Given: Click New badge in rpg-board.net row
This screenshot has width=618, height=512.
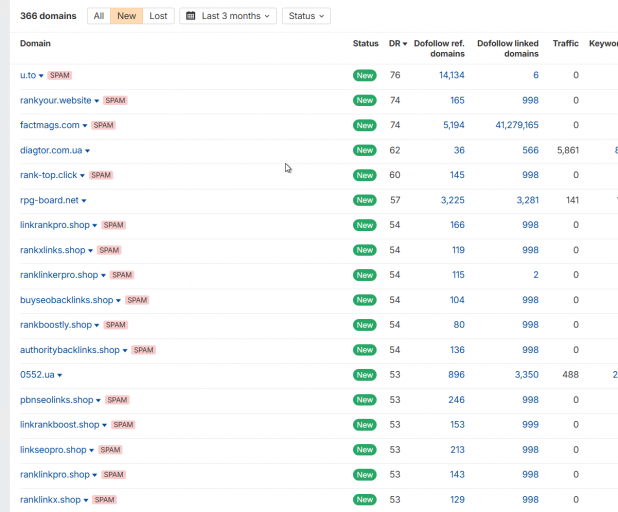Looking at the screenshot, I should point(365,200).
